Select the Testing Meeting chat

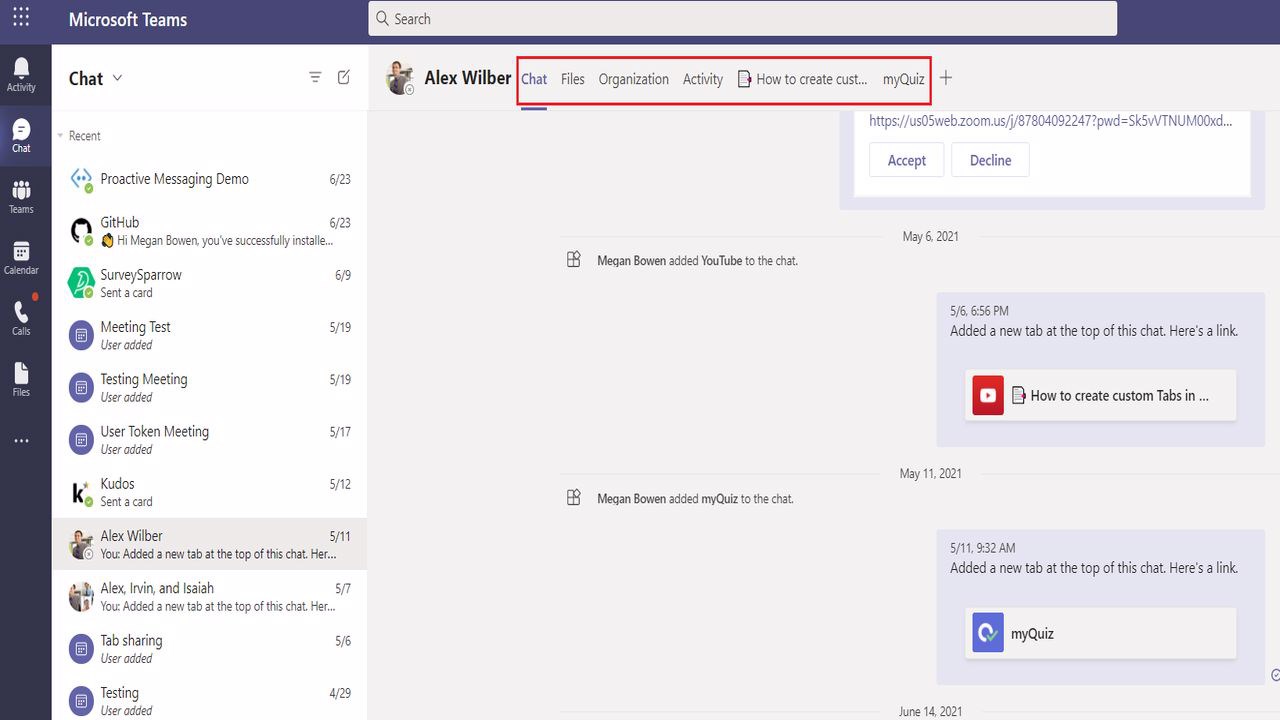210,387
